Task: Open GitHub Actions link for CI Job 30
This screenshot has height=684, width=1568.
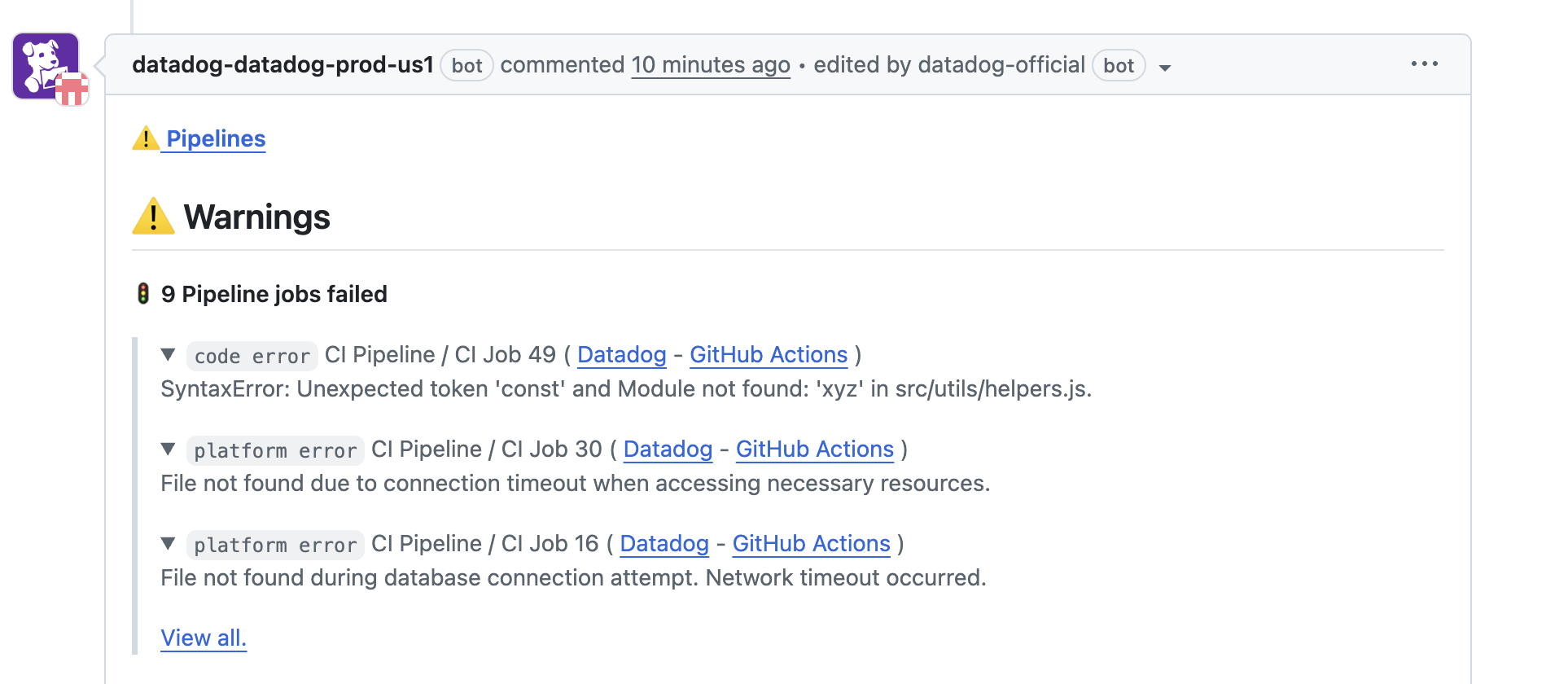Action: click(815, 449)
